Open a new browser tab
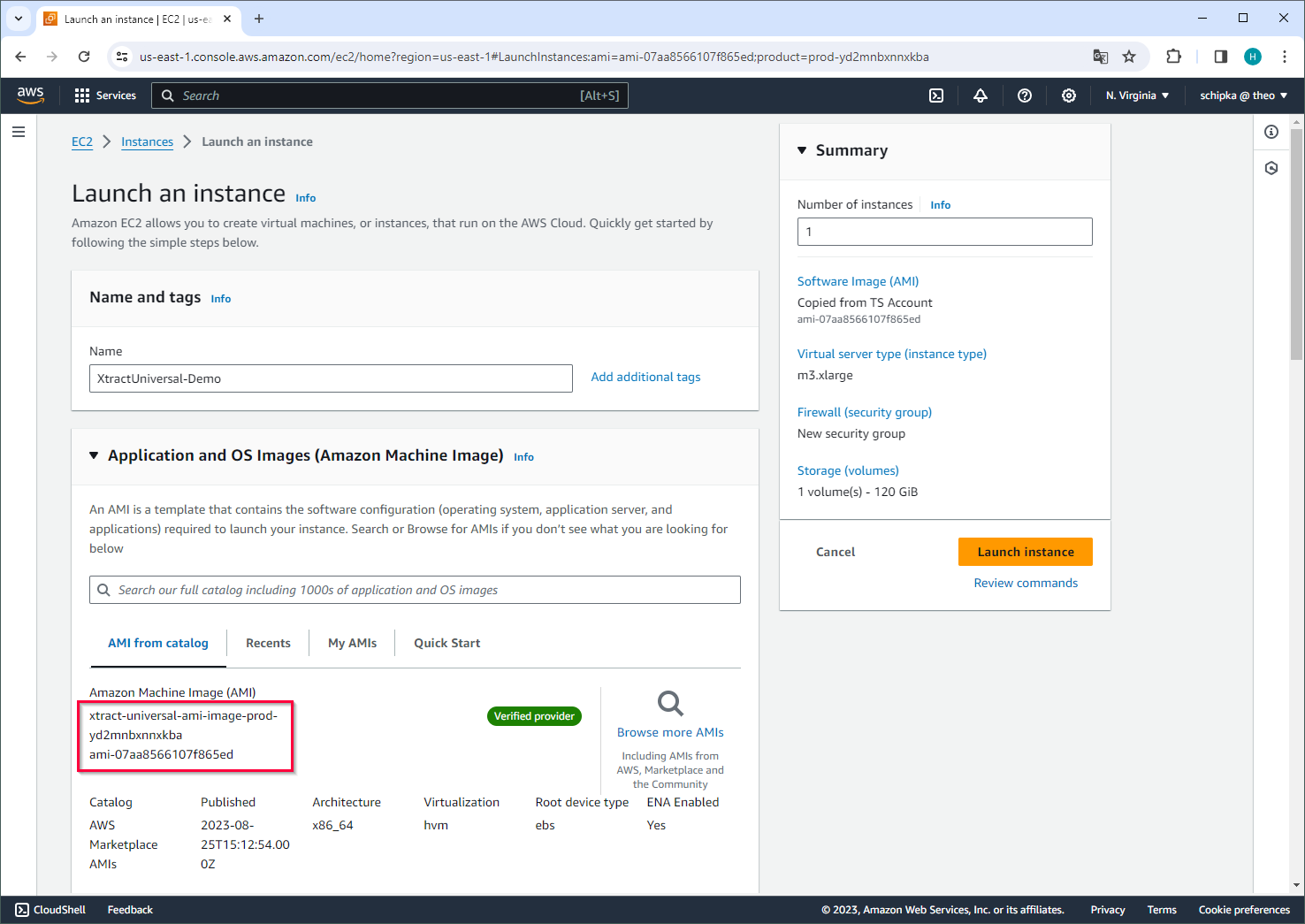Viewport: 1305px width, 924px height. (x=259, y=19)
